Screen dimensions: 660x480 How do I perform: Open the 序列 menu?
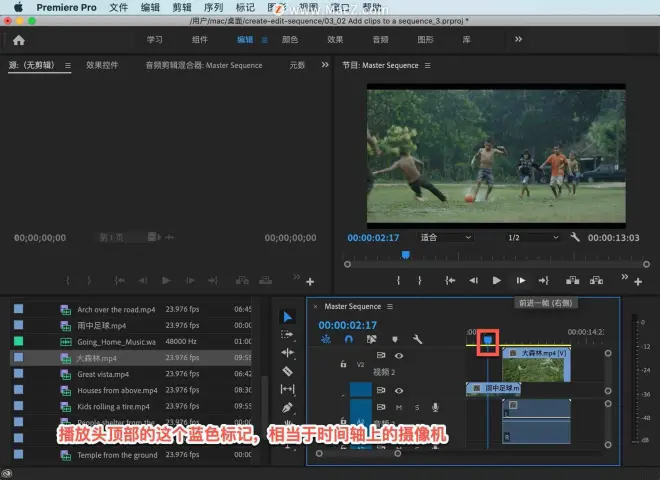pyautogui.click(x=213, y=8)
